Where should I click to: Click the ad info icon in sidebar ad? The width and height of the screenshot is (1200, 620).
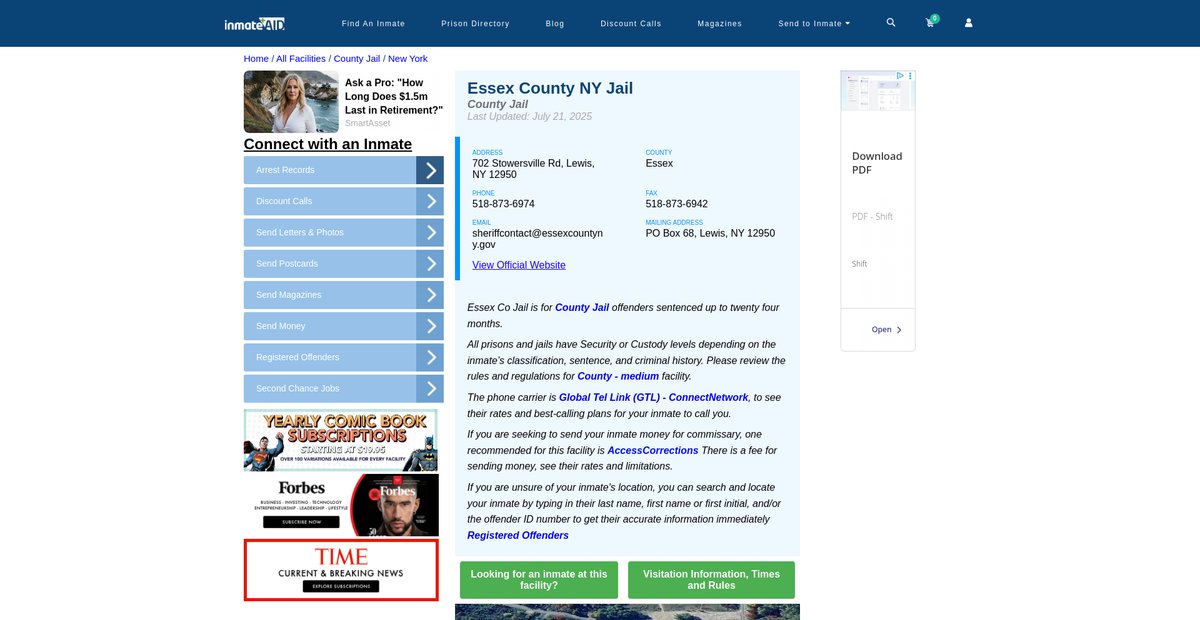(x=900, y=76)
